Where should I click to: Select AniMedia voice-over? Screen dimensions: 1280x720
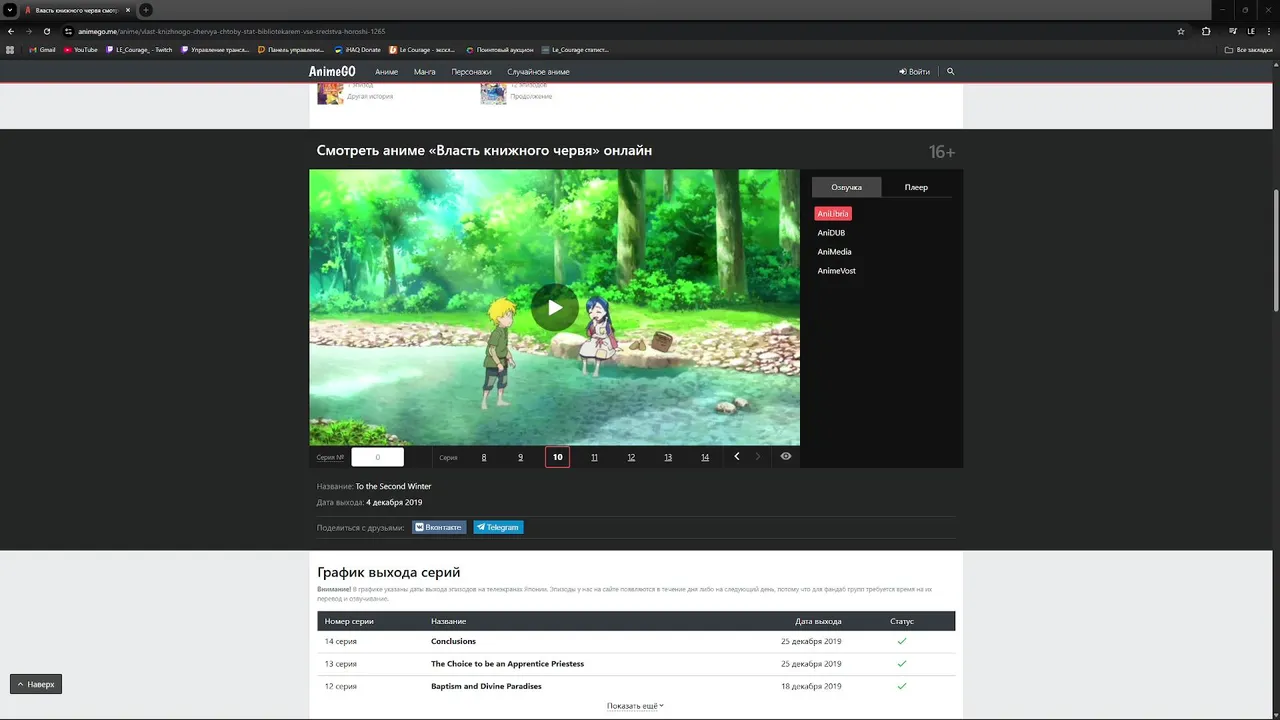(834, 252)
